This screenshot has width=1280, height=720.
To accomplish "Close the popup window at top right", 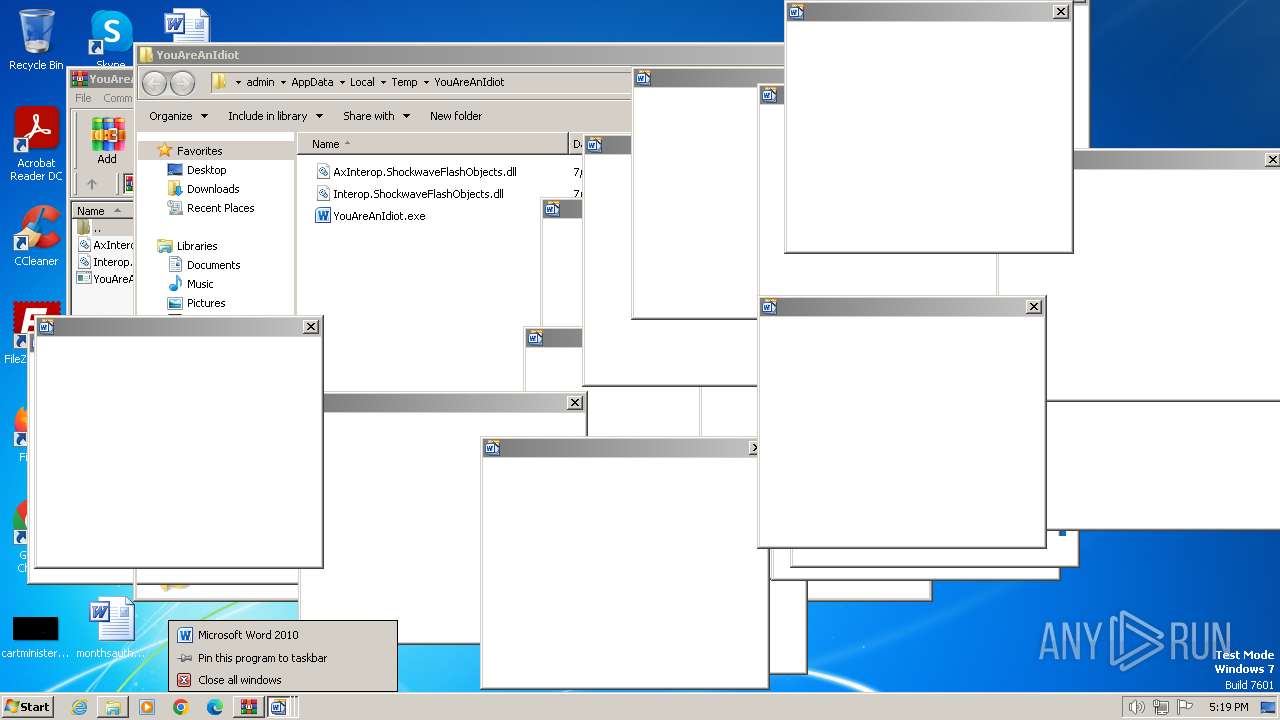I will coord(1061,12).
